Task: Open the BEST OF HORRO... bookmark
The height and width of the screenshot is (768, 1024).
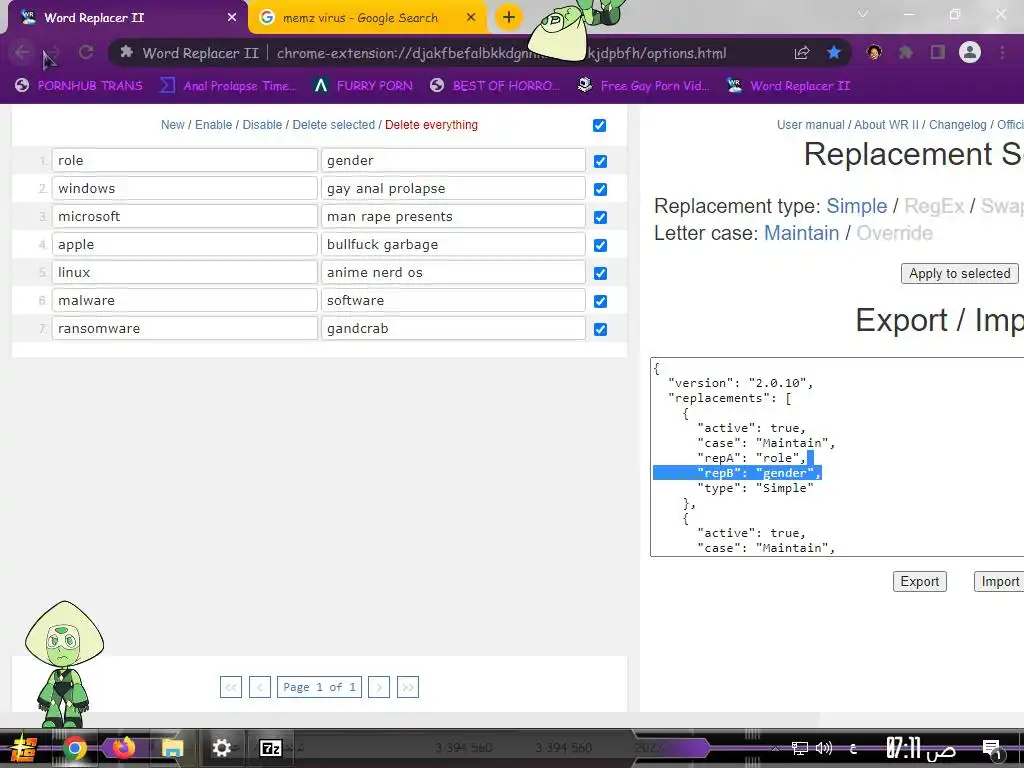Action: 495,86
